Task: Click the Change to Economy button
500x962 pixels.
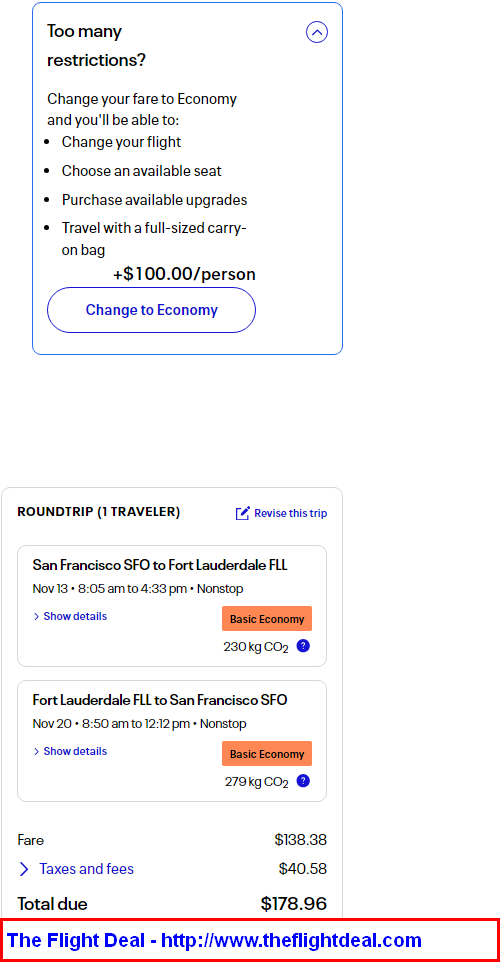Action: [151, 310]
